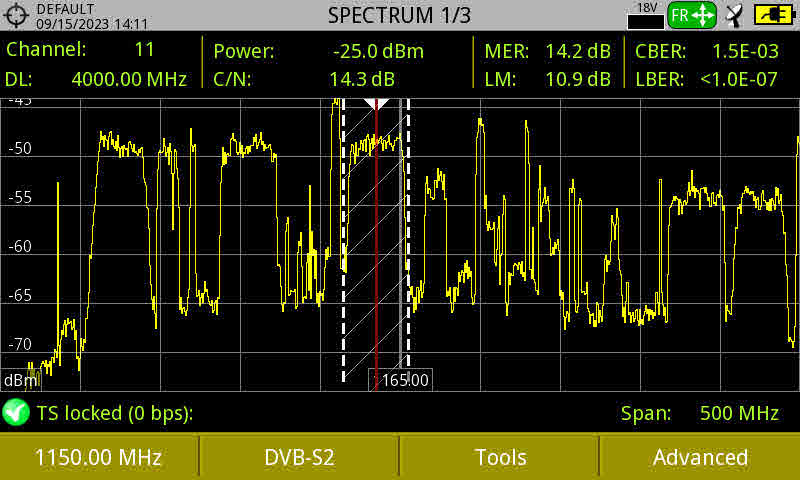Viewport: 800px width, 480px height.
Task: Click the -60 axis level label
Action: click(x=20, y=246)
